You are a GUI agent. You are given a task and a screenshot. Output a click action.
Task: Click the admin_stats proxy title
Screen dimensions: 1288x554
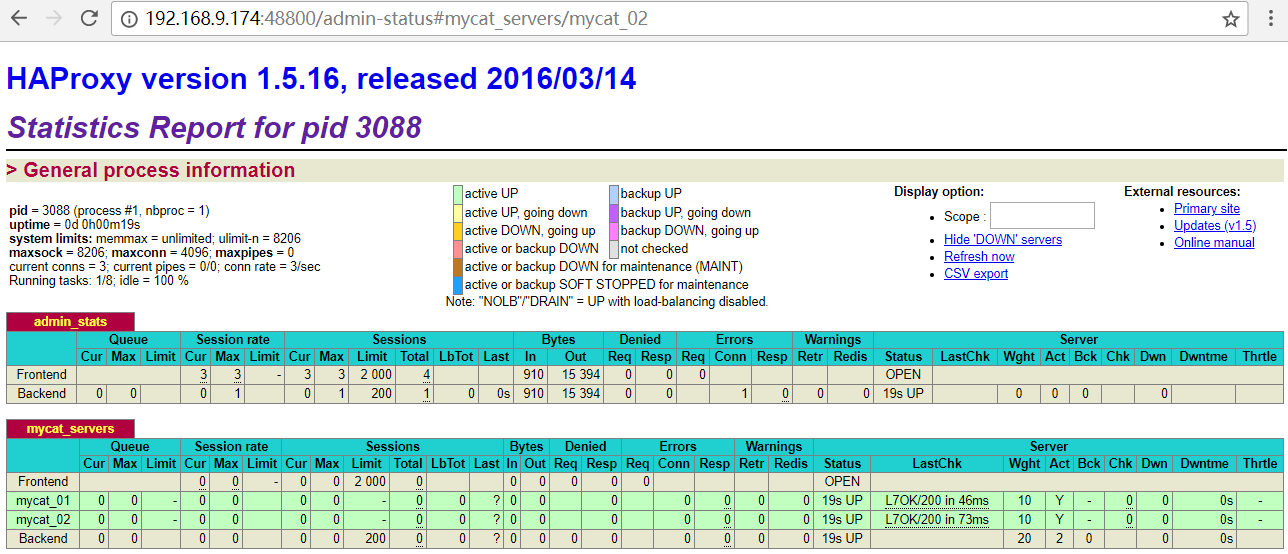tap(69, 321)
